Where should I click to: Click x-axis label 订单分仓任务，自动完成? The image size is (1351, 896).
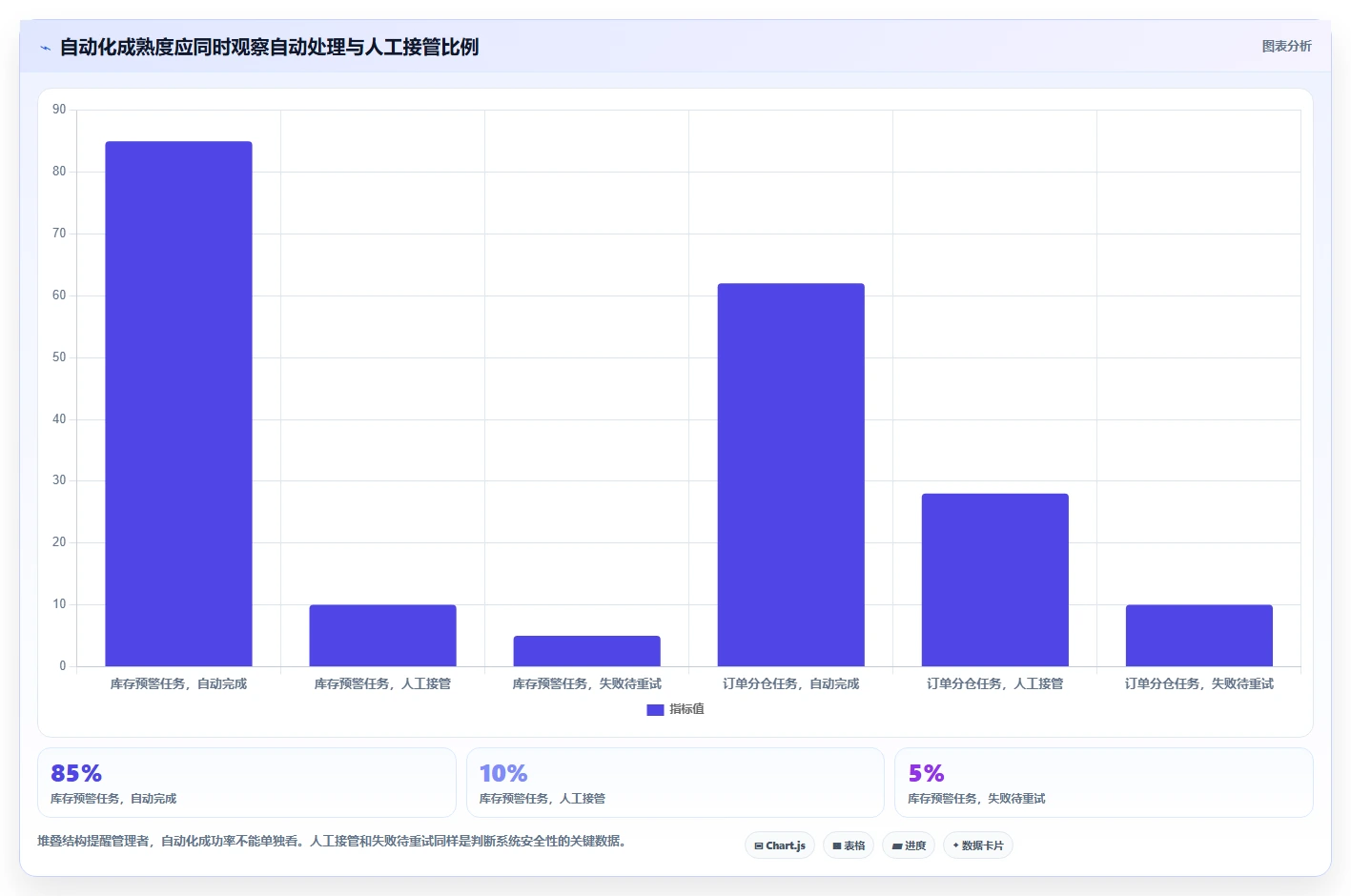click(x=790, y=683)
